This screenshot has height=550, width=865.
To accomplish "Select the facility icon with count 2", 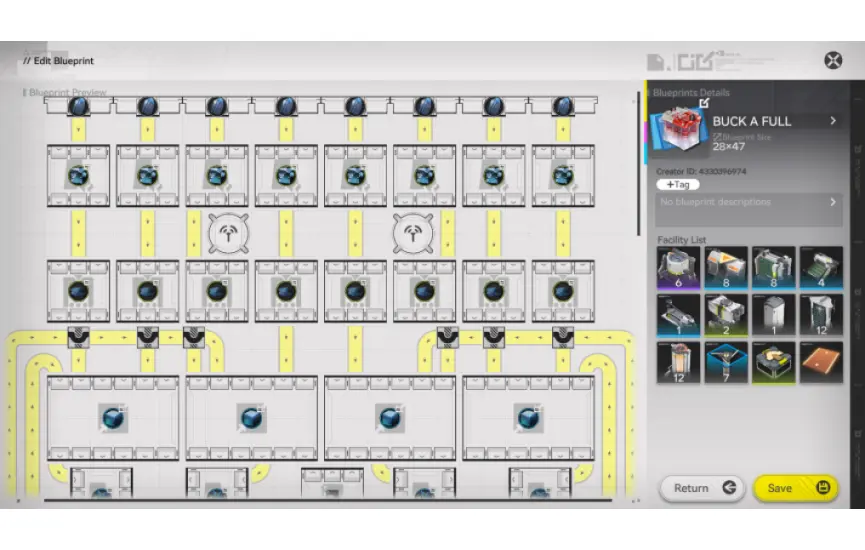I will (725, 315).
